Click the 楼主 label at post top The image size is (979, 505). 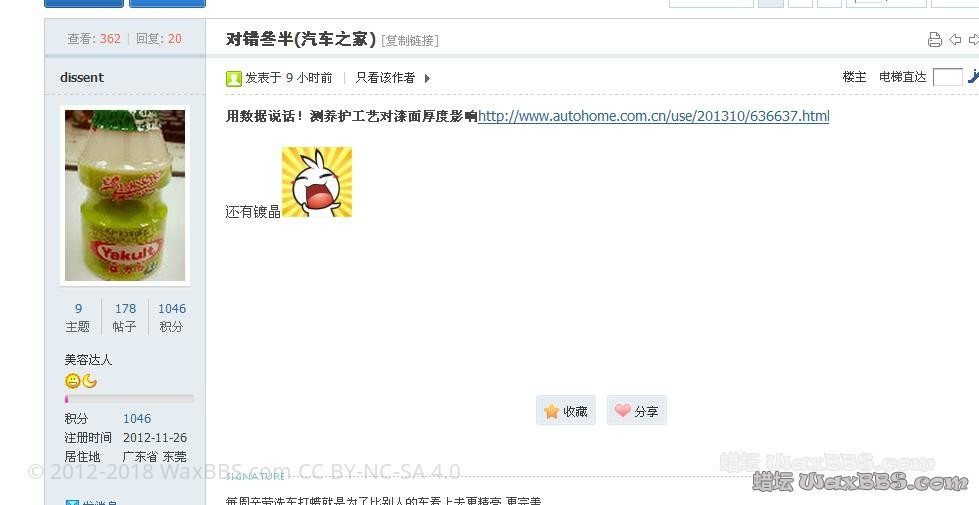(x=854, y=77)
